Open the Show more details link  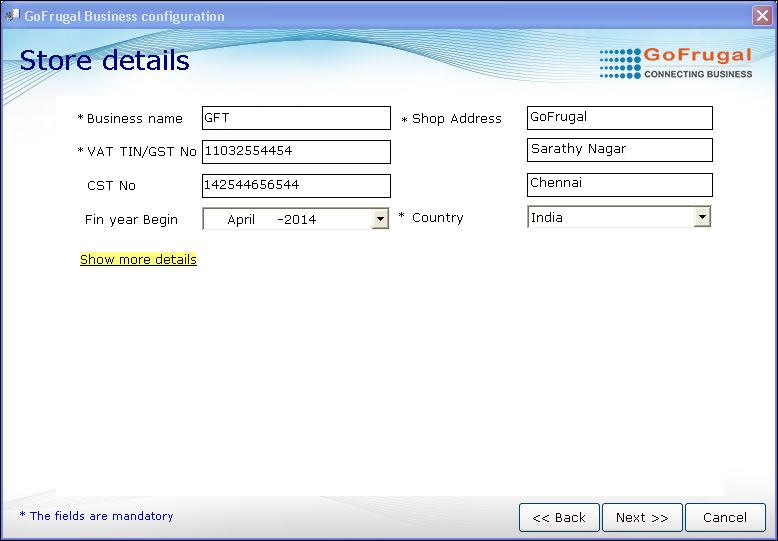[138, 259]
